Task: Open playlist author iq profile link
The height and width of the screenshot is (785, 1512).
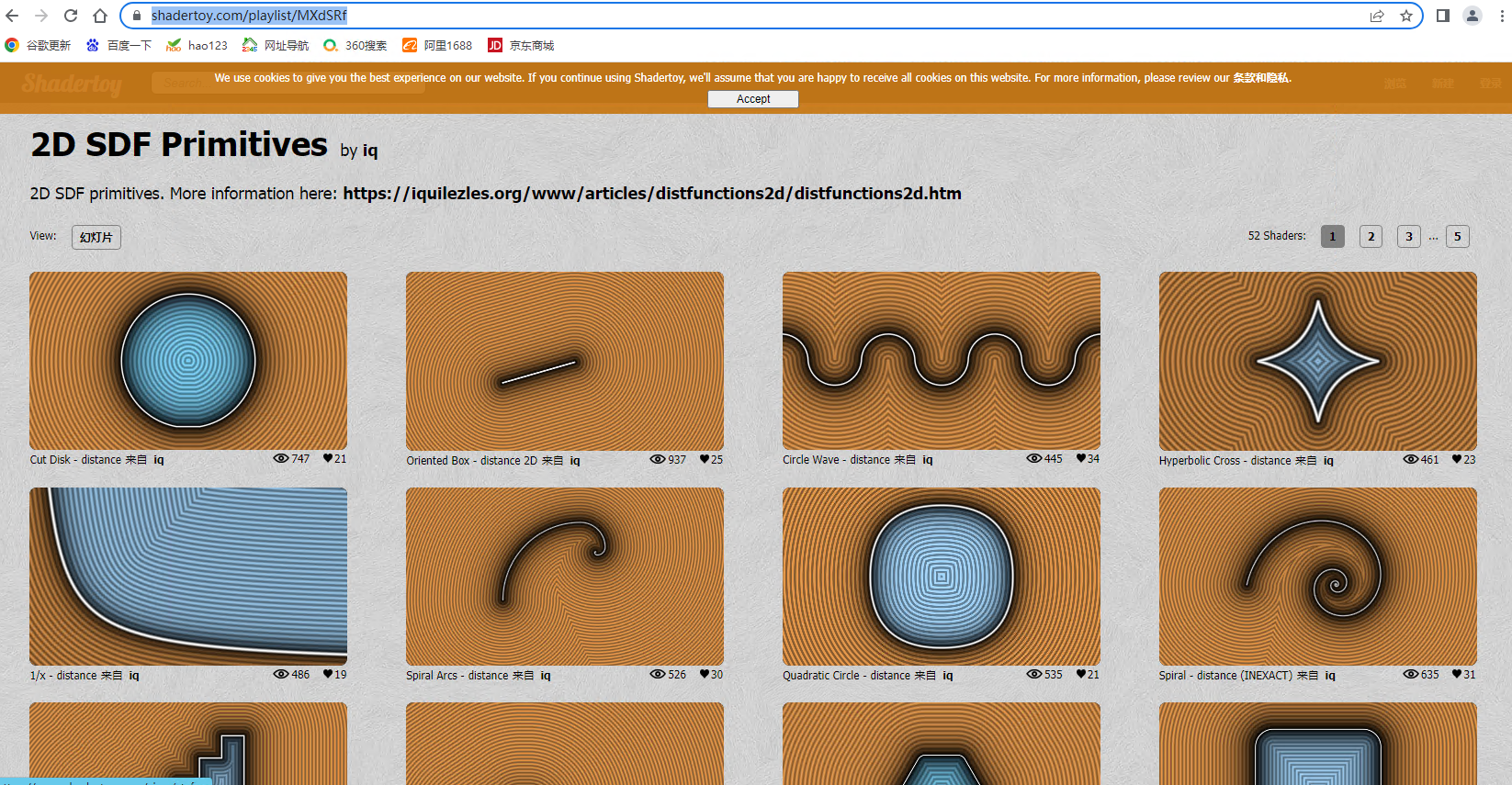Action: (370, 151)
